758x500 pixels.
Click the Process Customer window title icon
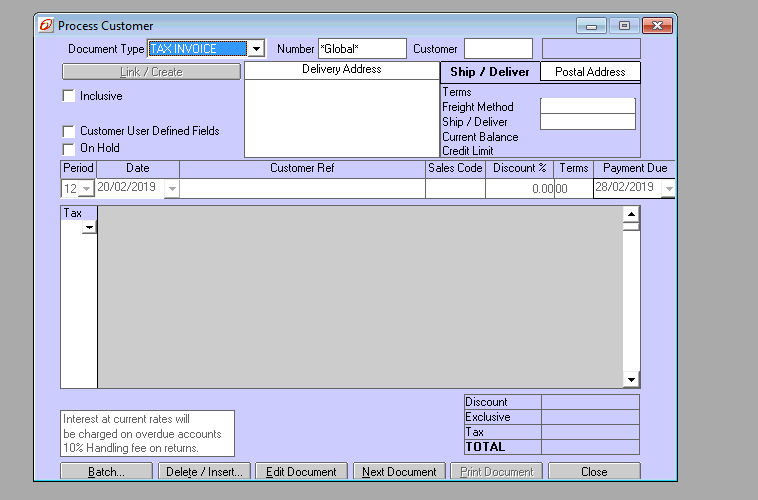(47, 25)
